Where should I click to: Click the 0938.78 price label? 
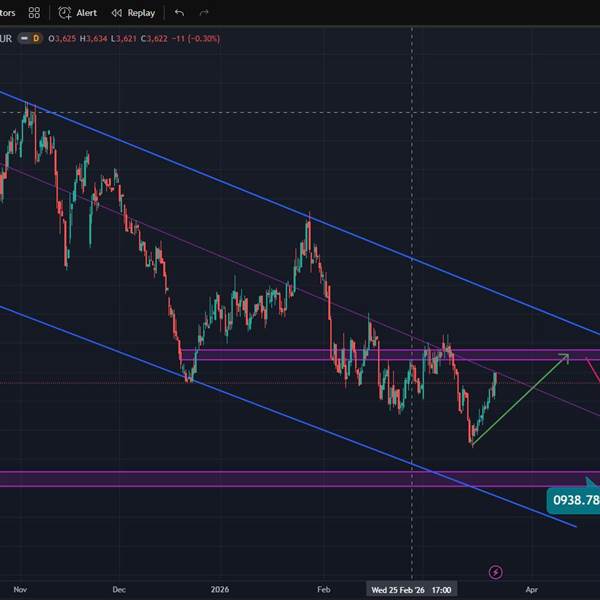[x=574, y=500]
